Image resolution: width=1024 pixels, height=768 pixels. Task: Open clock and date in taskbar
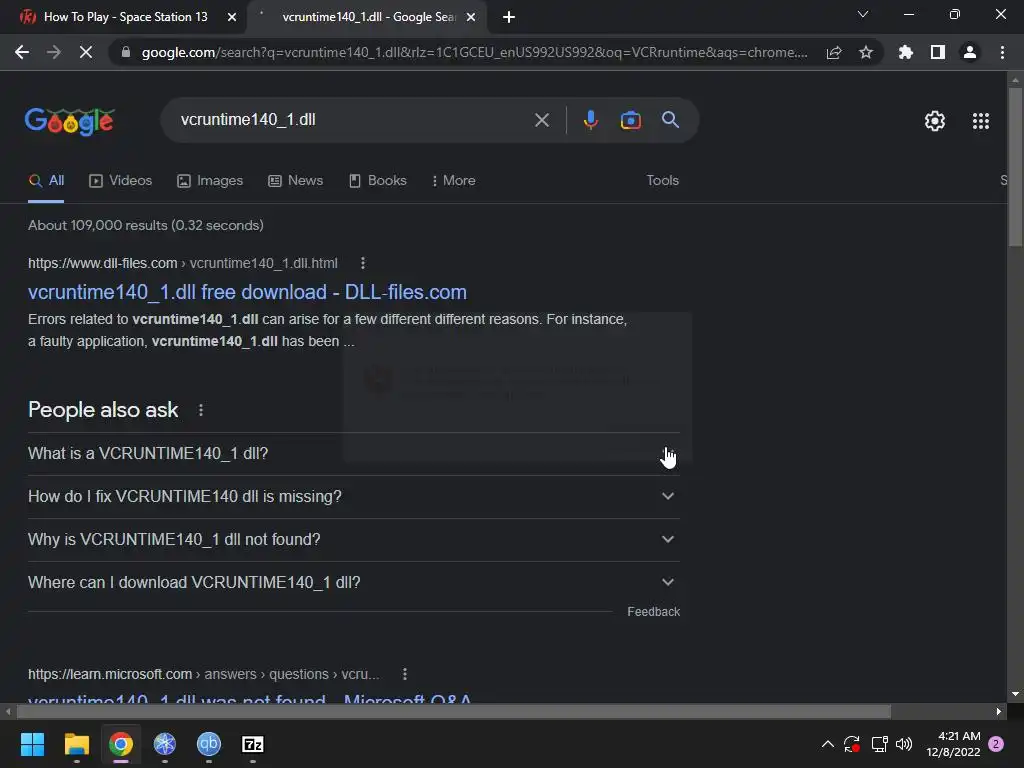pos(953,744)
